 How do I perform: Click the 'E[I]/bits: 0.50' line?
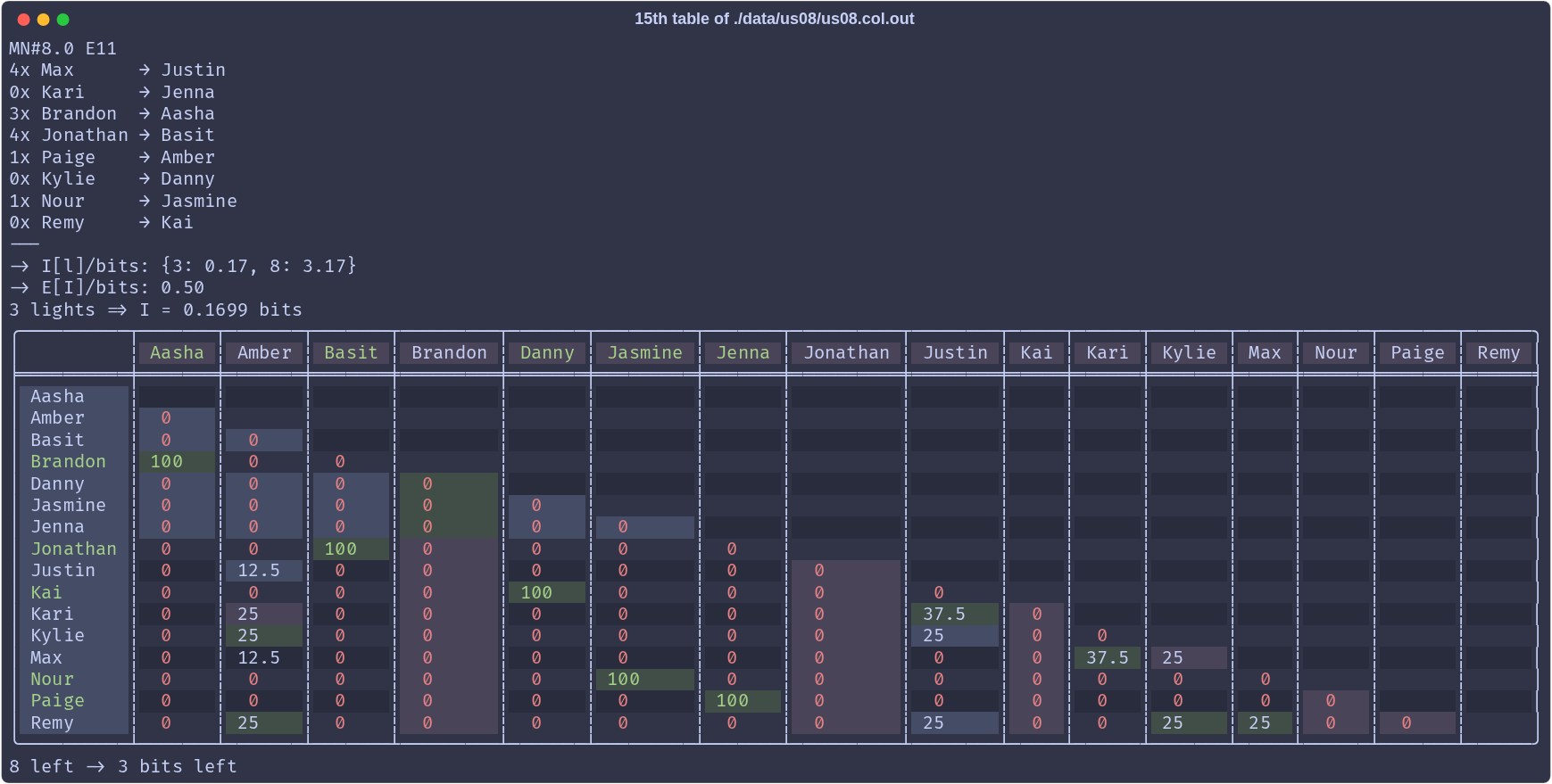[107, 287]
